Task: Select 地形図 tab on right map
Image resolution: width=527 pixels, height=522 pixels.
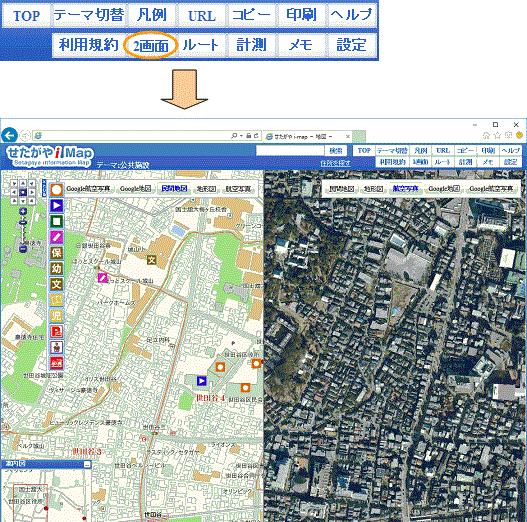Action: (x=373, y=189)
